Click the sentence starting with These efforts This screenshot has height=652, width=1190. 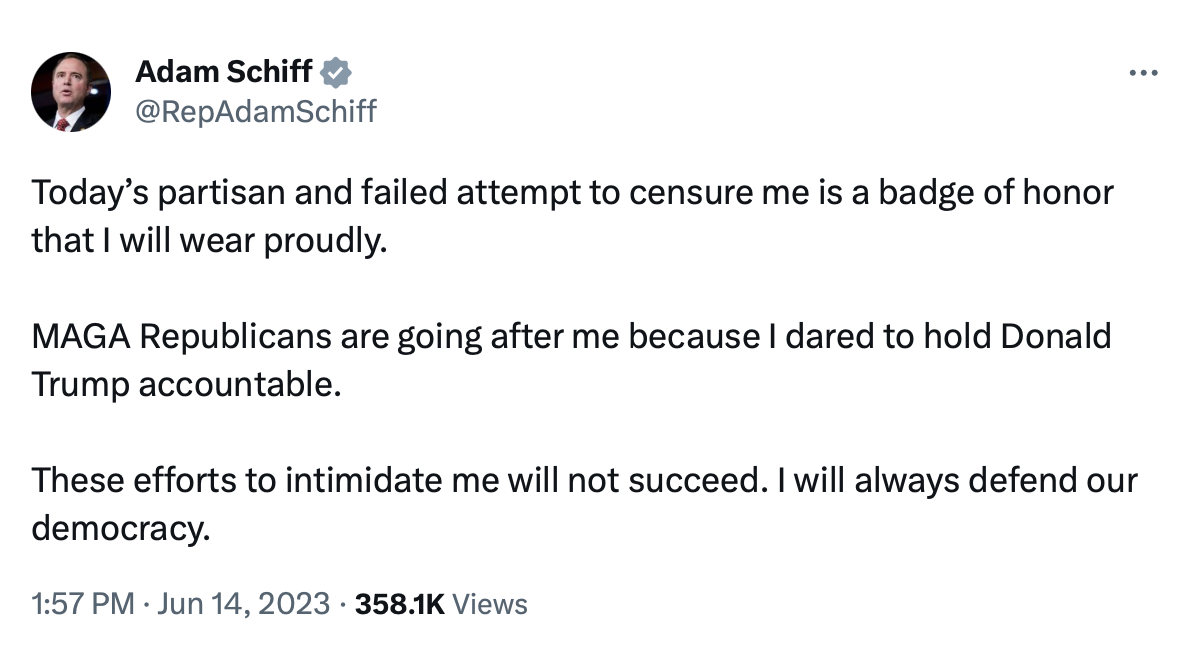tap(584, 505)
